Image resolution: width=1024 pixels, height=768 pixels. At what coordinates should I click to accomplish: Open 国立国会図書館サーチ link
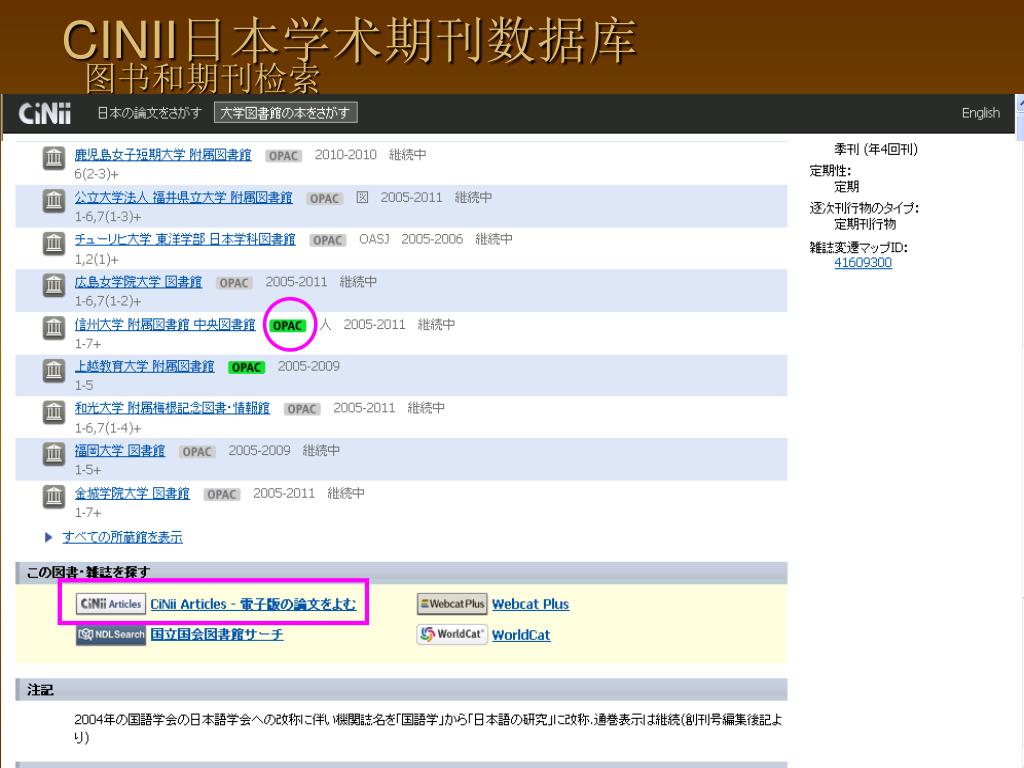217,634
